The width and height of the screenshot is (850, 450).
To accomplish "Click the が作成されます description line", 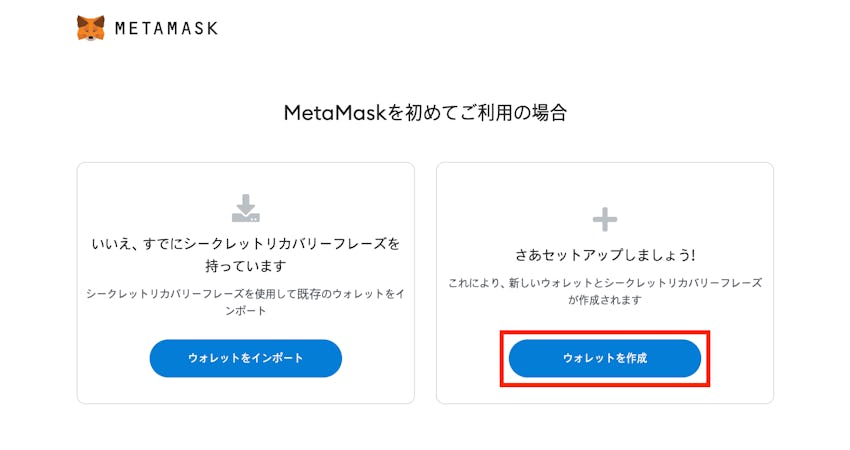I will point(605,300).
